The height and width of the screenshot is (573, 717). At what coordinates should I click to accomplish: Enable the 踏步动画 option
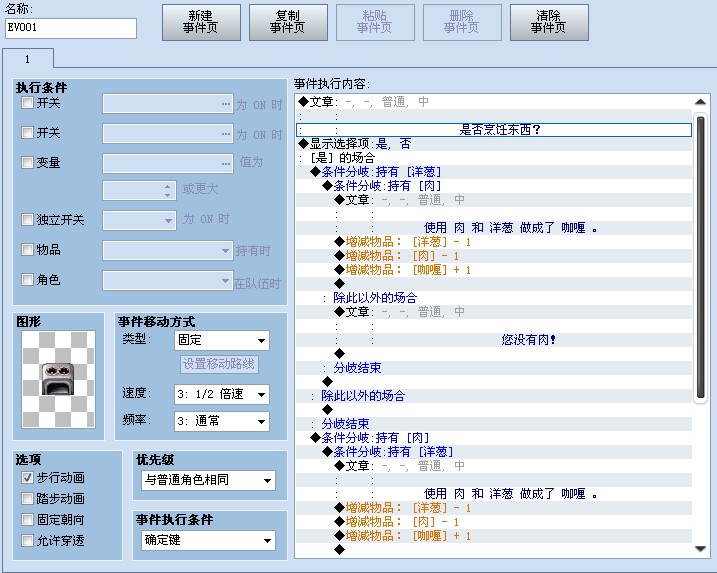27,498
